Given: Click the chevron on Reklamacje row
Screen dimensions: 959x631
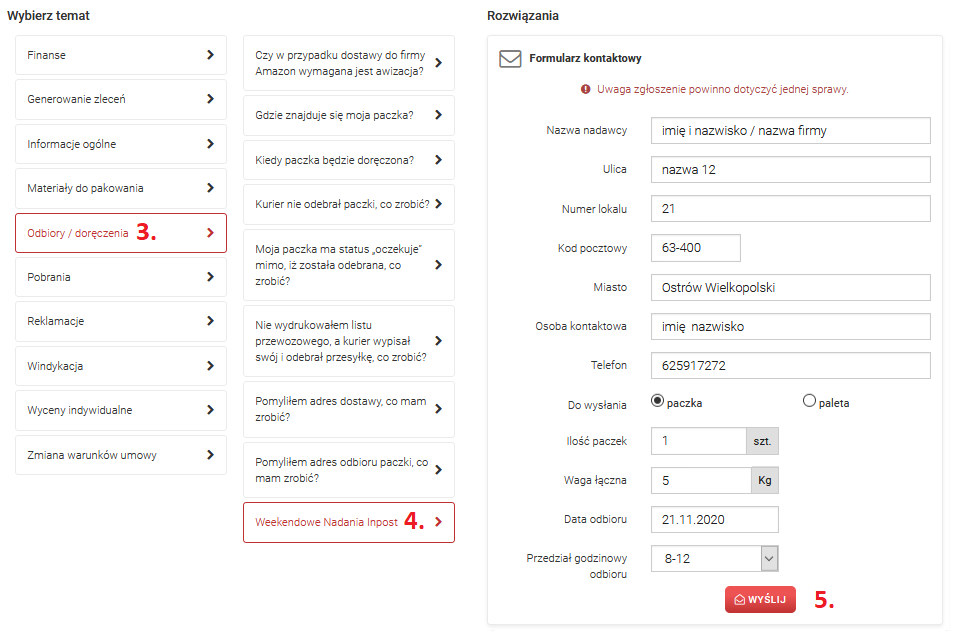Looking at the screenshot, I should 210,321.
